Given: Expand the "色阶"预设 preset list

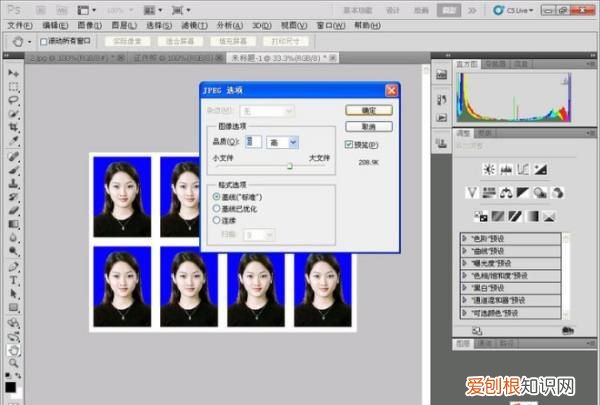Looking at the screenshot, I should click(x=466, y=238).
